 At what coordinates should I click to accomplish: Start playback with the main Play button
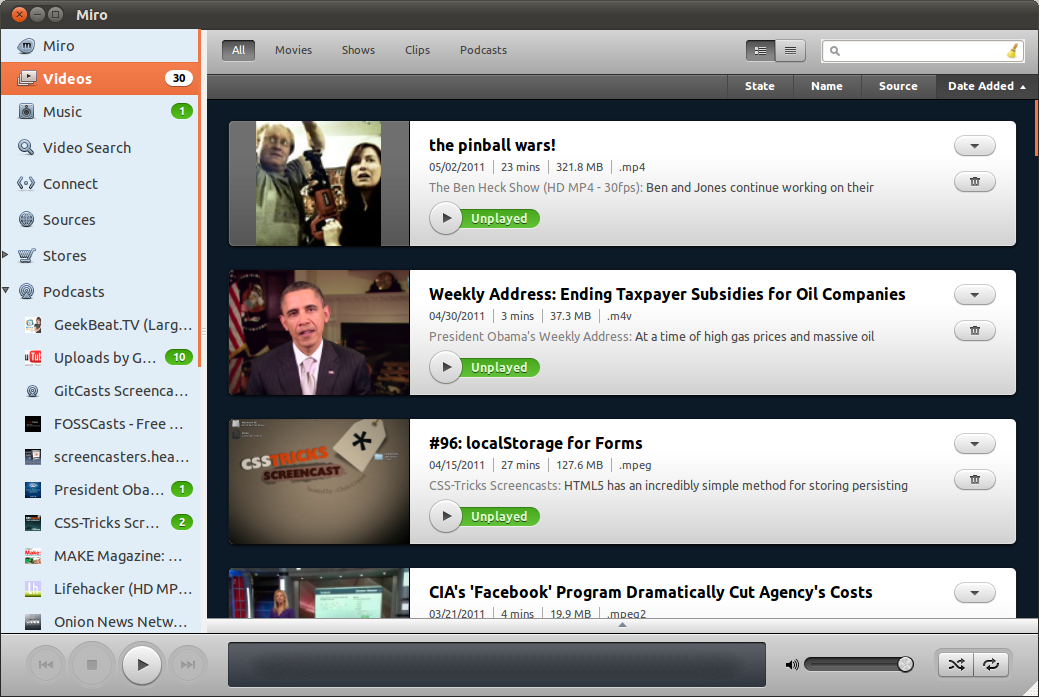point(142,665)
